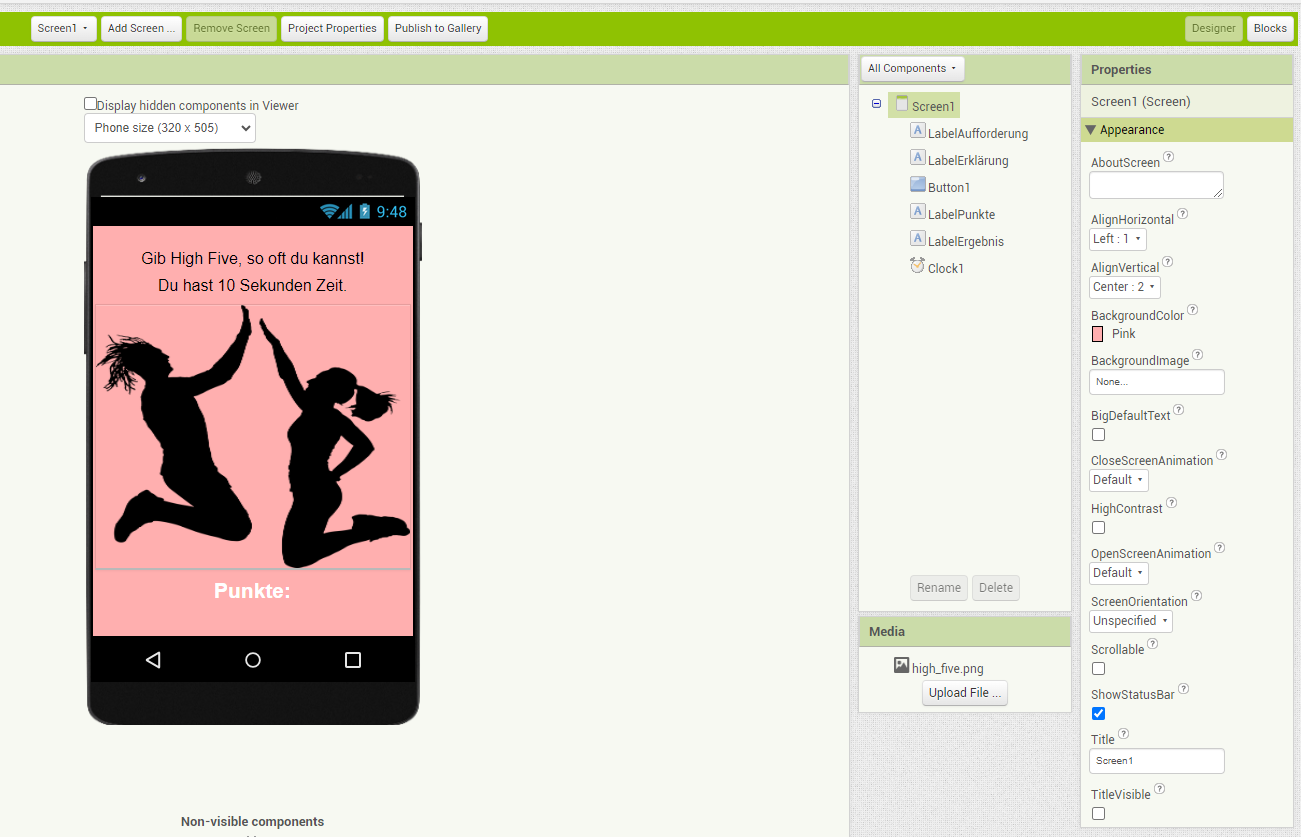
Task: Click the phone preview home circle icon
Action: coord(253,660)
